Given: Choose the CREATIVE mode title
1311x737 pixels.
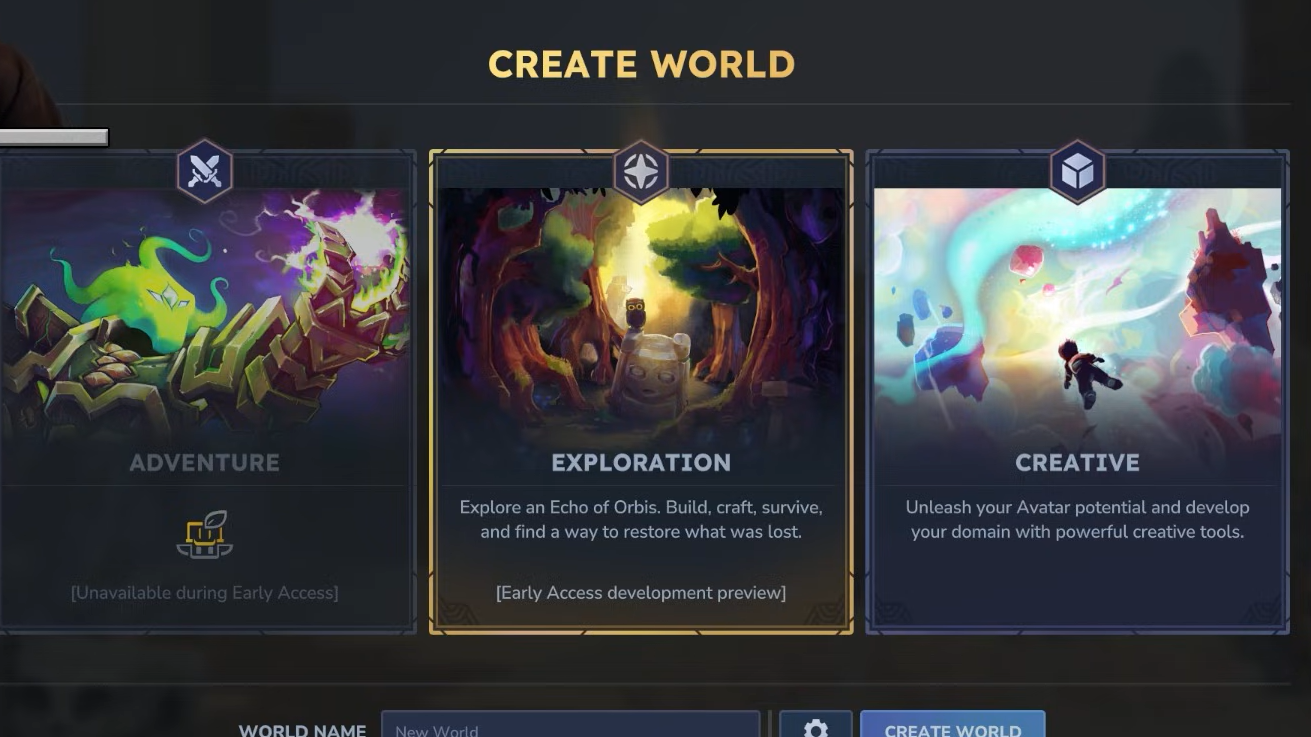Looking at the screenshot, I should click(1077, 462).
